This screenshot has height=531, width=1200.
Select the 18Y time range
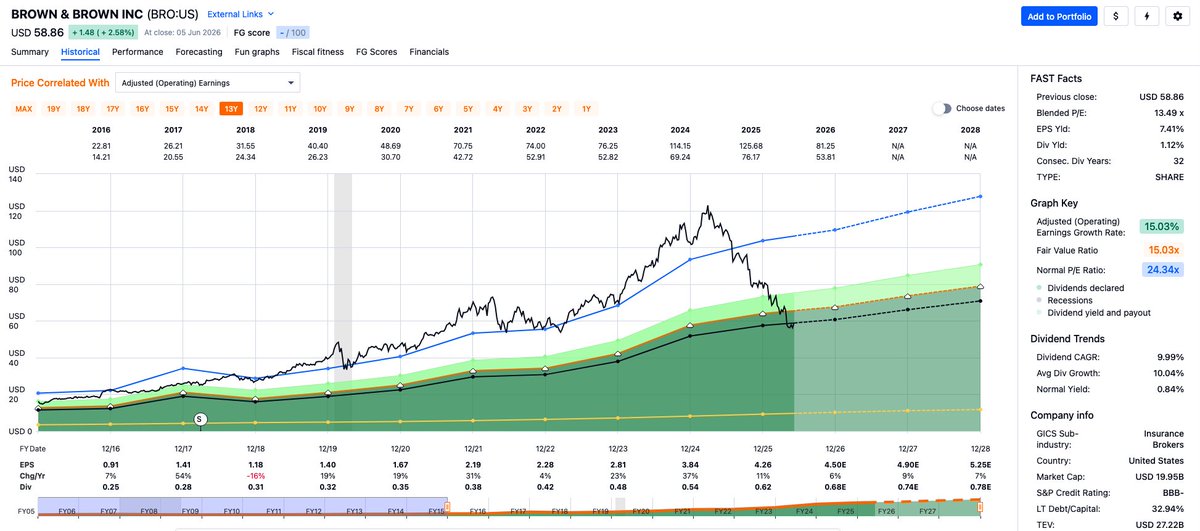tap(83, 108)
